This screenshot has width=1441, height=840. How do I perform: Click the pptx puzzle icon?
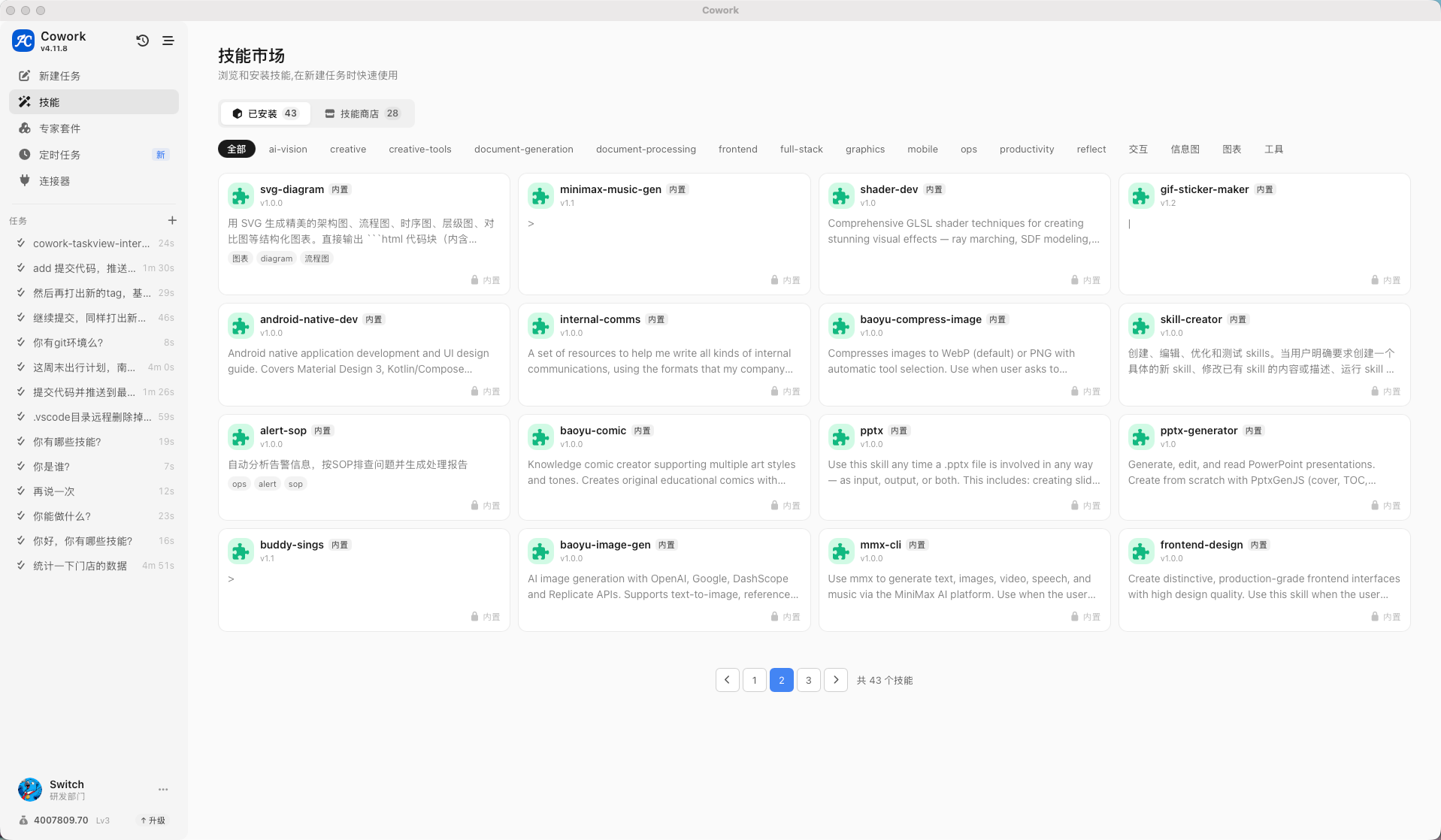point(840,437)
